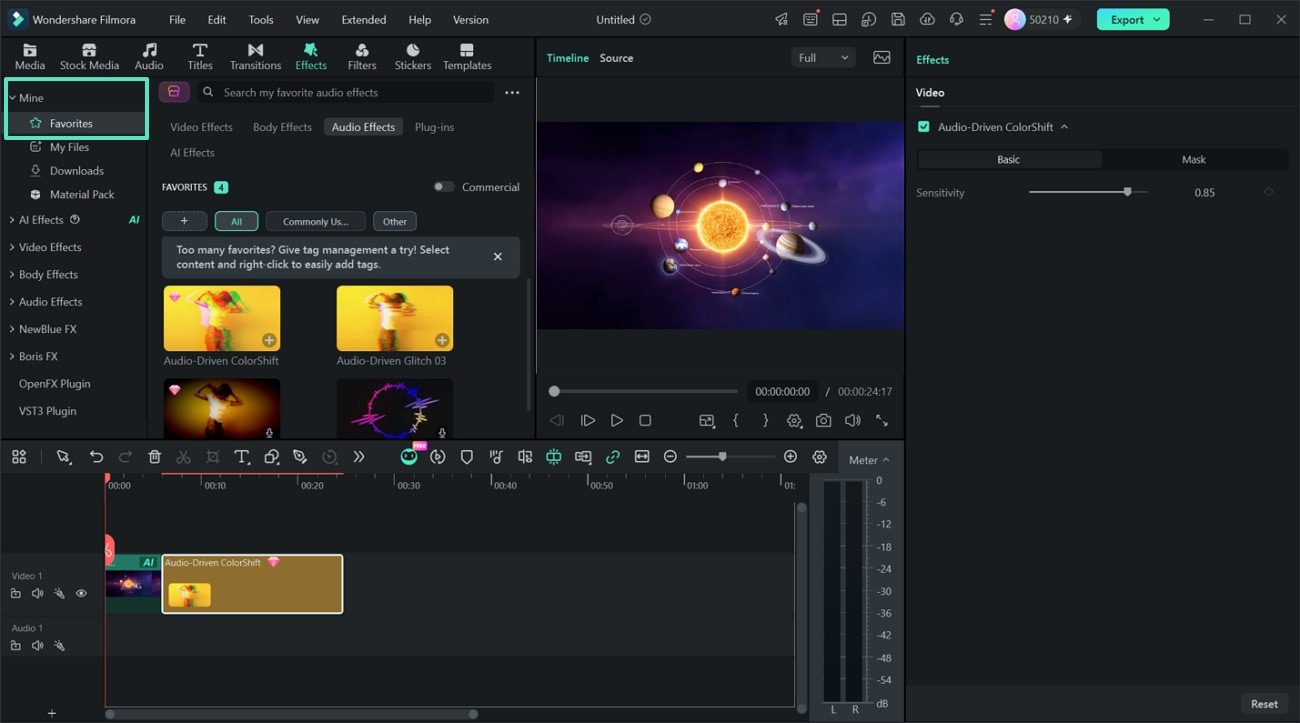Open the Stock Media tab
Screen dimensions: 1300x723
click(89, 57)
